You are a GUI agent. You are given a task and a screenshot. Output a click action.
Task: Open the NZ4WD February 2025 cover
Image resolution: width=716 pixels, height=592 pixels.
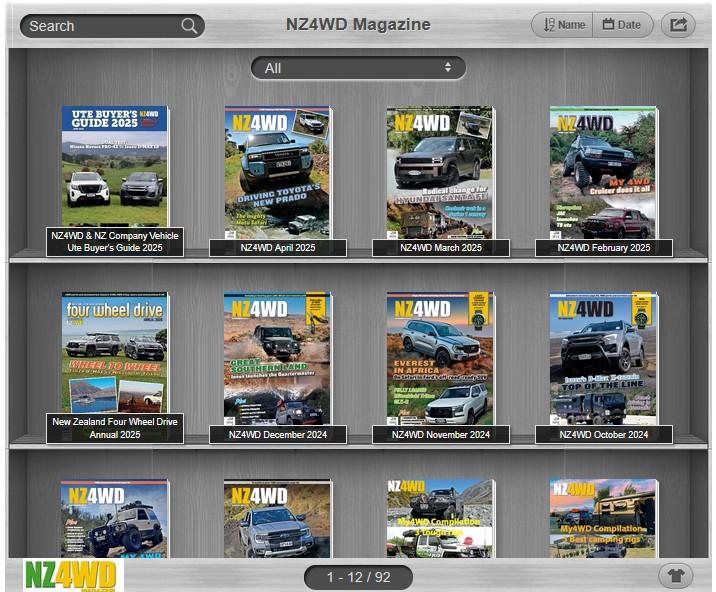(x=603, y=173)
